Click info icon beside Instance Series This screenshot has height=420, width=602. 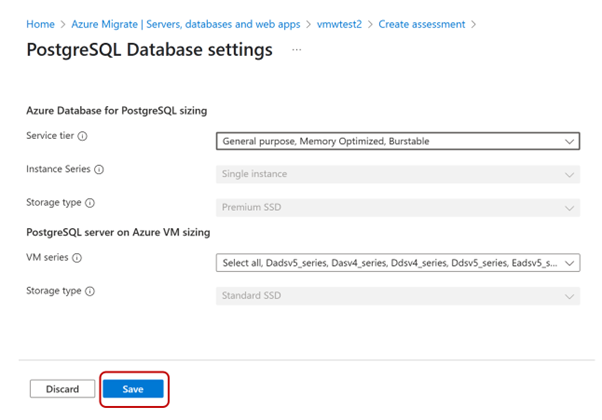(99, 169)
